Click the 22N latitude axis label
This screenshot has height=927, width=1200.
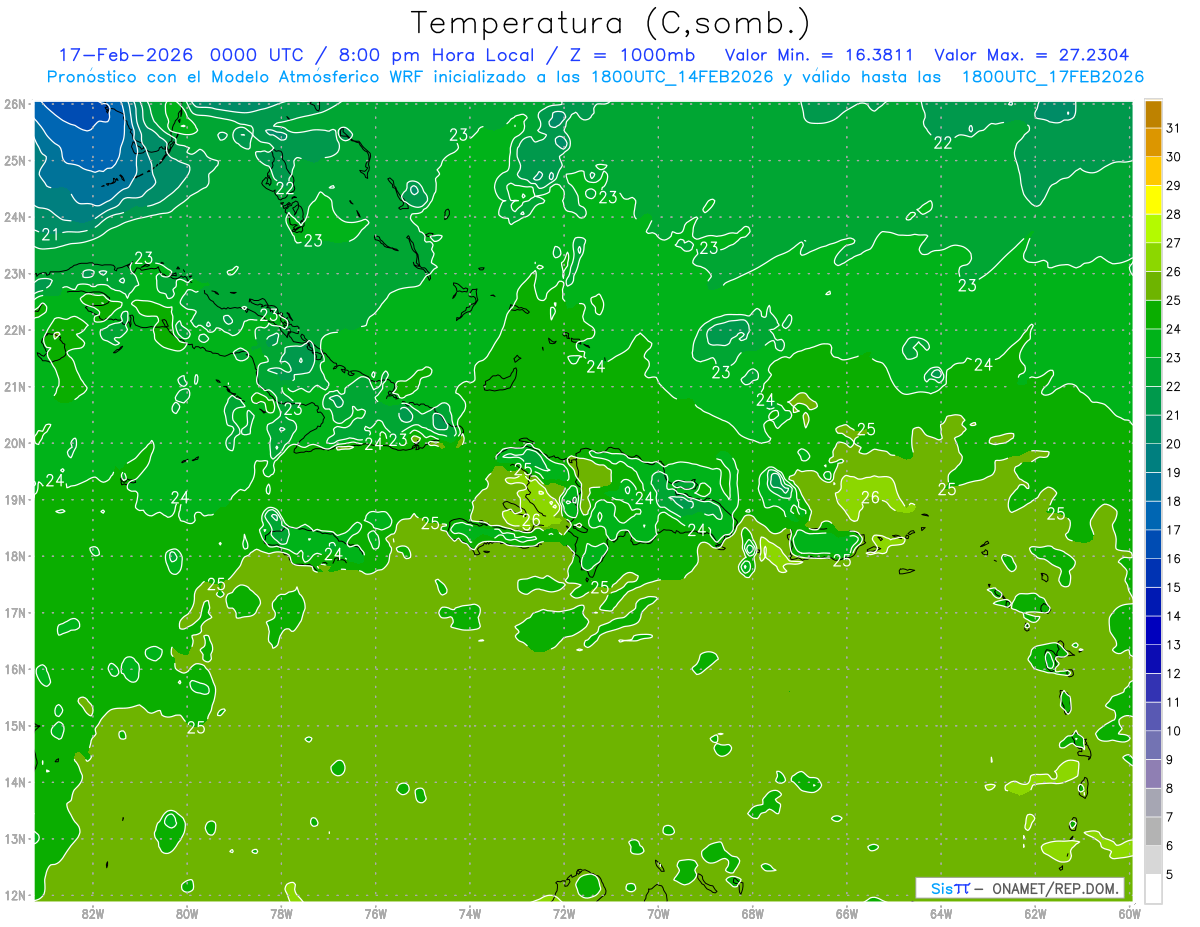click(16, 330)
